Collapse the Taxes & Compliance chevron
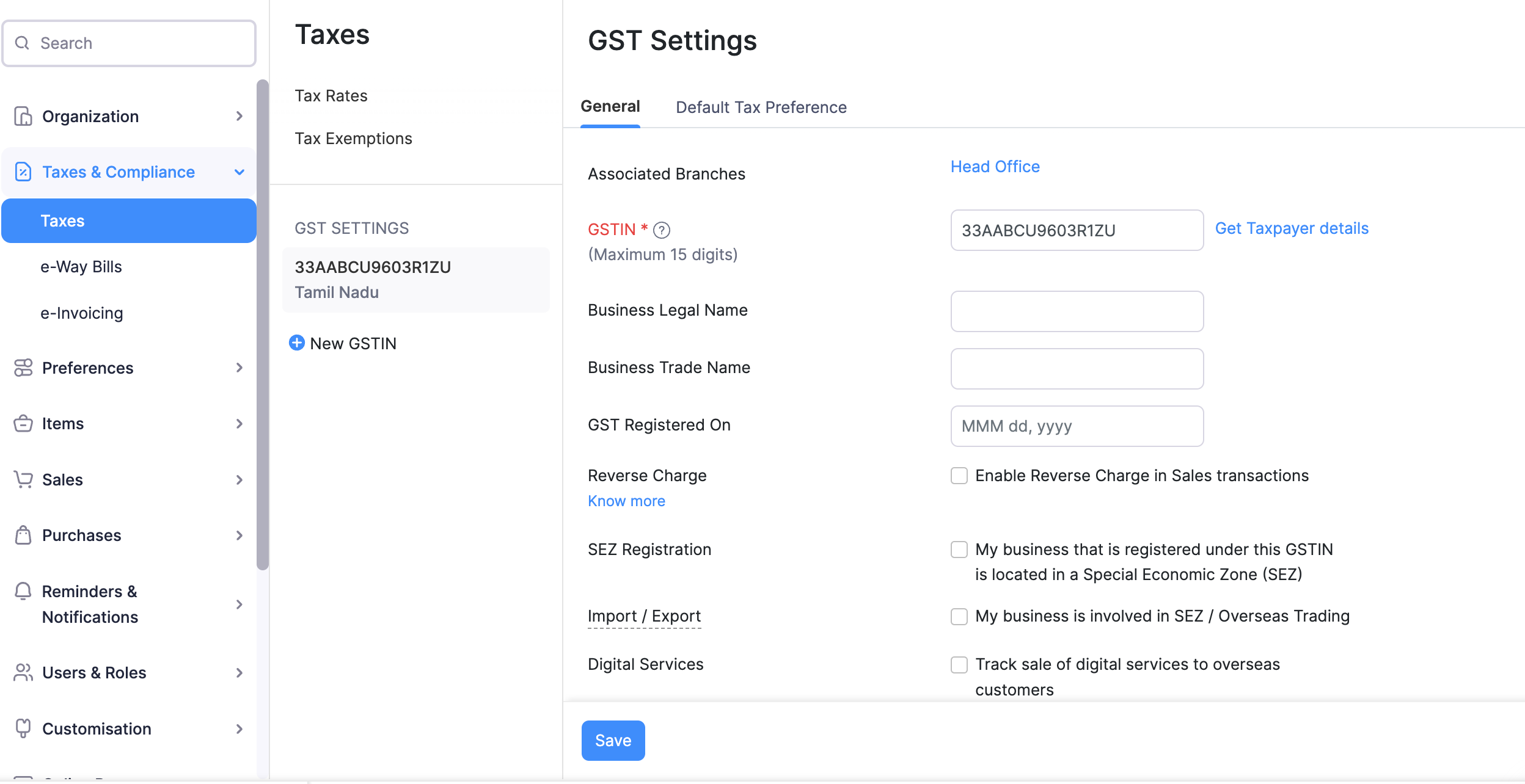The image size is (1525, 784). (x=240, y=172)
